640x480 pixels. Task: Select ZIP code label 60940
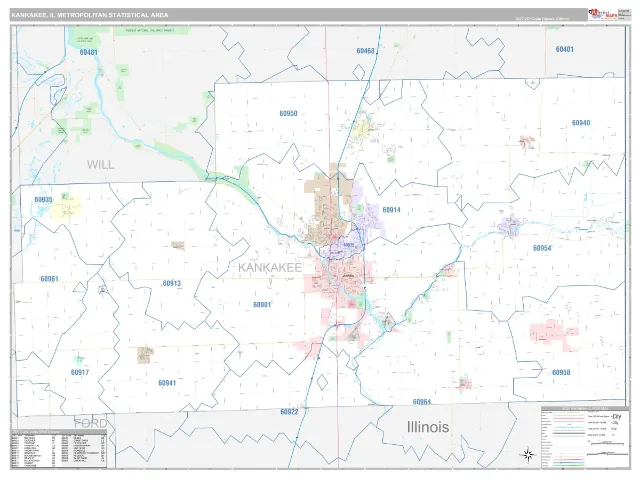tap(581, 123)
